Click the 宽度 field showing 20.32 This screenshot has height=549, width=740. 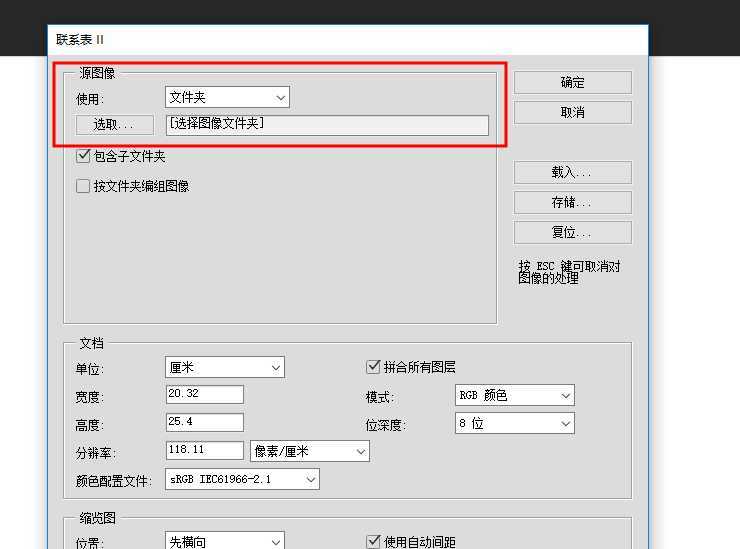(x=204, y=394)
